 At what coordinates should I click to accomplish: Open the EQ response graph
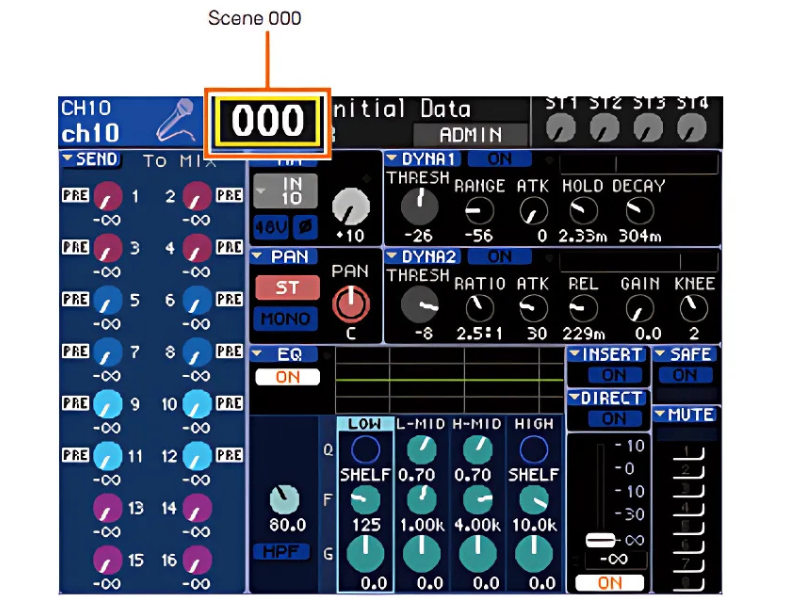449,381
